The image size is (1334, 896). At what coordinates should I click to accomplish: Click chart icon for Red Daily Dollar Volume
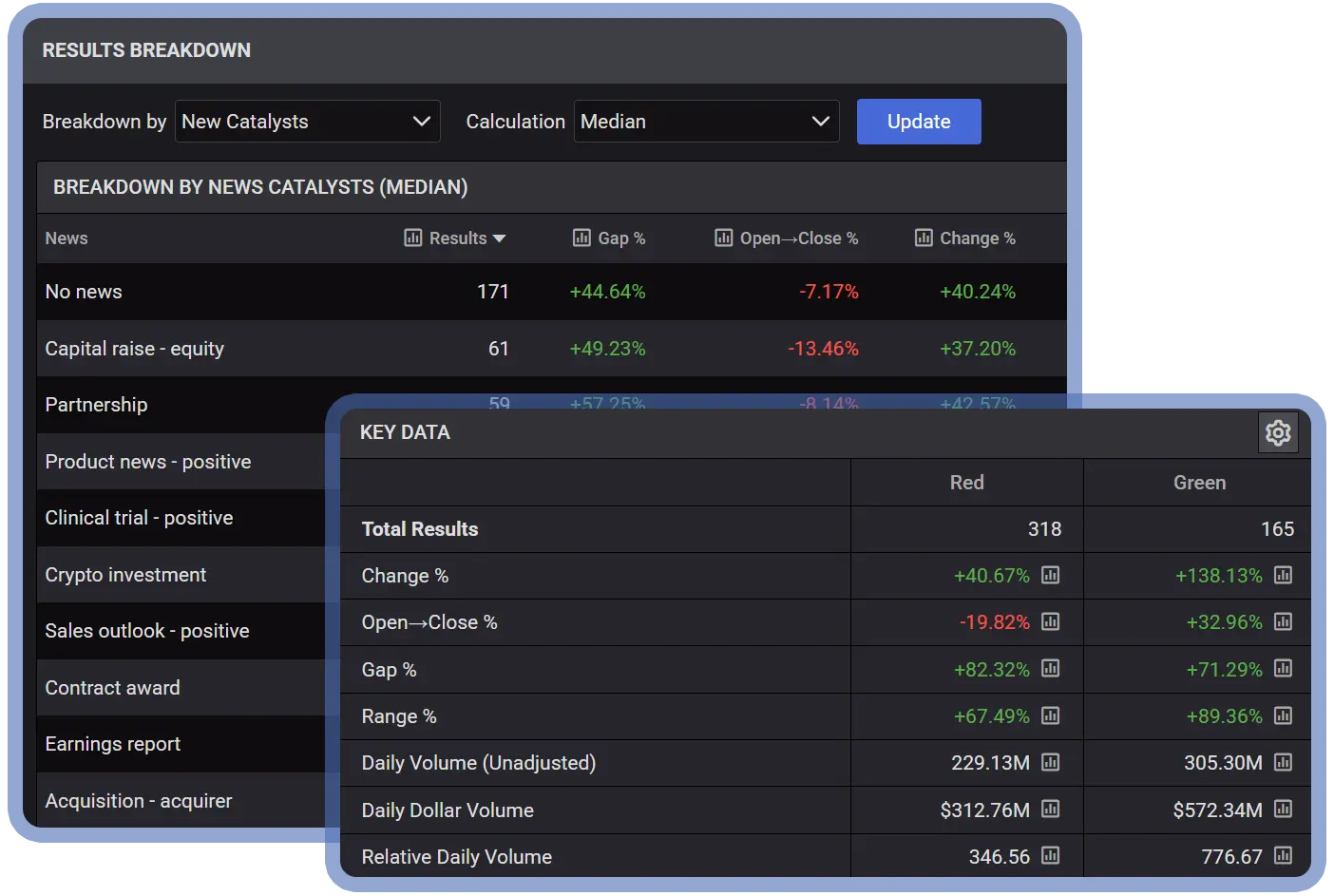point(1050,809)
